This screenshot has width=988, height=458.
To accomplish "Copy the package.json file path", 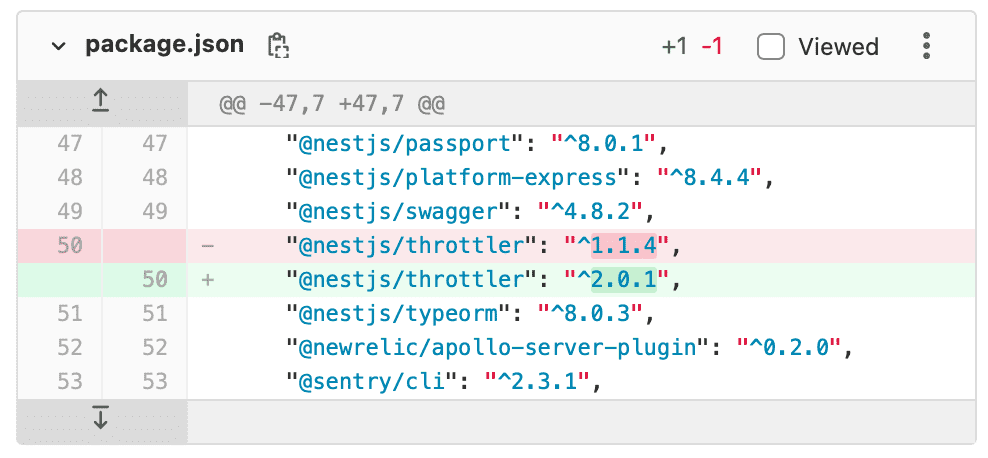I will click(x=278, y=45).
